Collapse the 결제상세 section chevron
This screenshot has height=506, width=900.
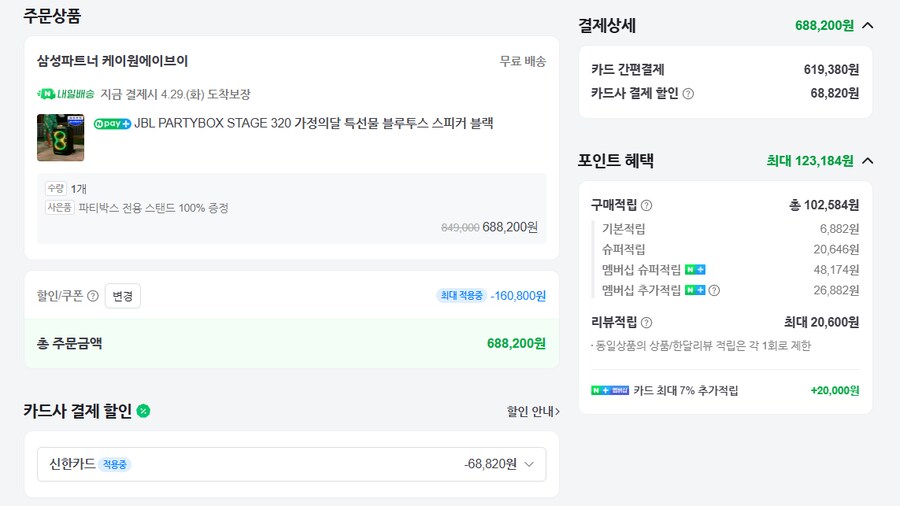coord(868,25)
